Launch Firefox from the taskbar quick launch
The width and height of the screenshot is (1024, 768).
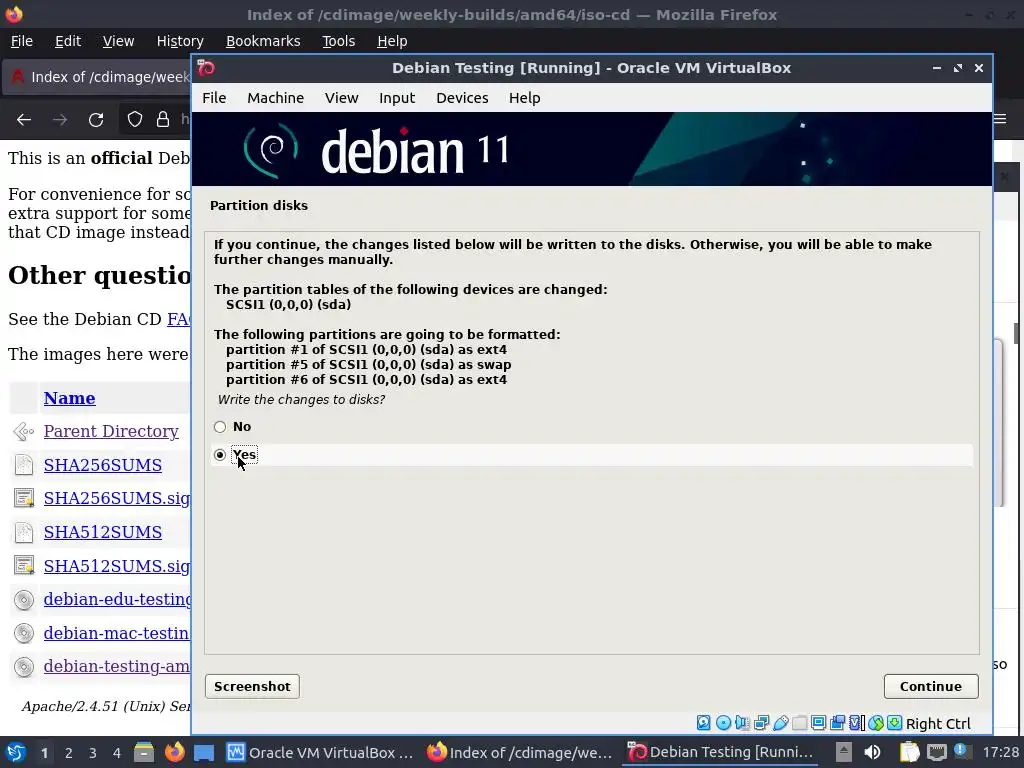pos(174,752)
